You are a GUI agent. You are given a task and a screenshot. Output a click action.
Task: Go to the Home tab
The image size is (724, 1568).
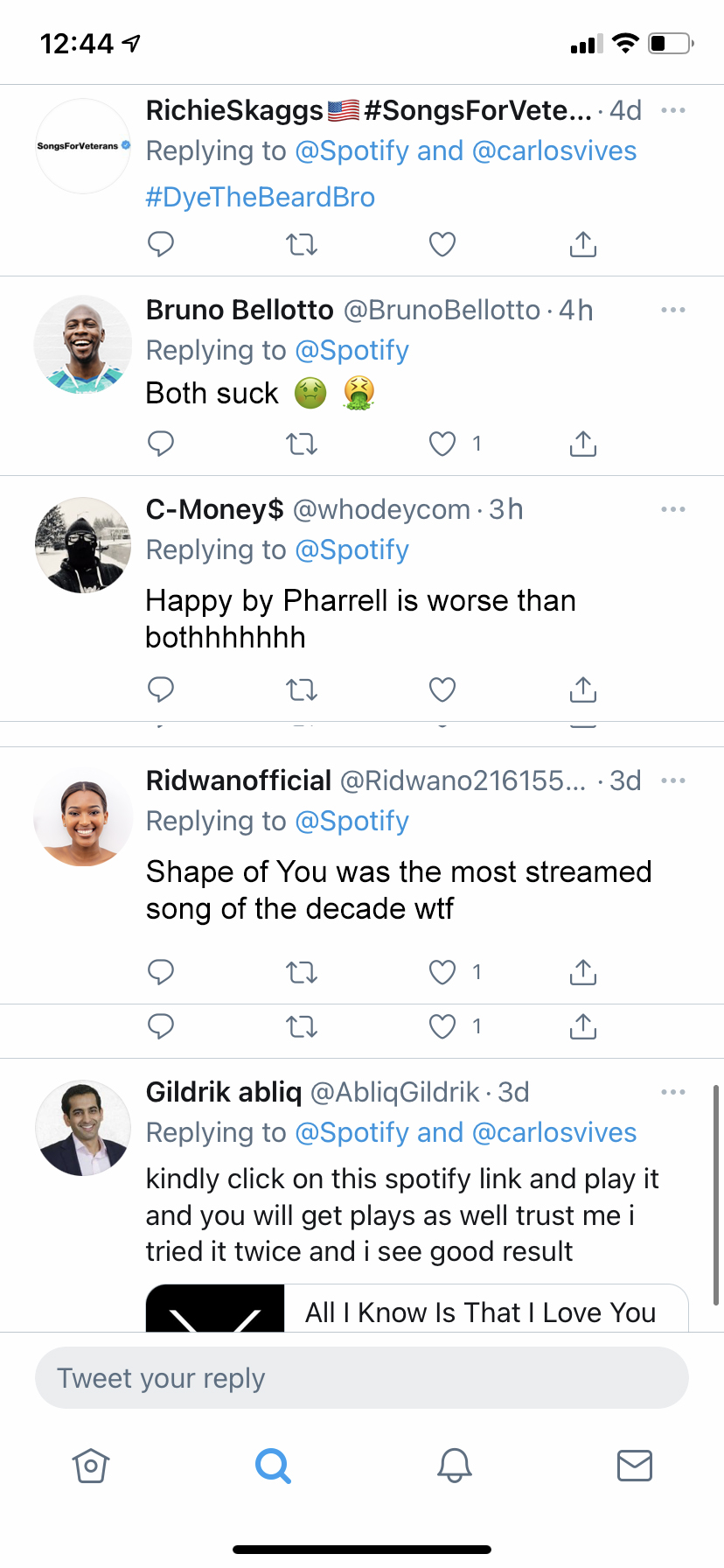pyautogui.click(x=91, y=1466)
